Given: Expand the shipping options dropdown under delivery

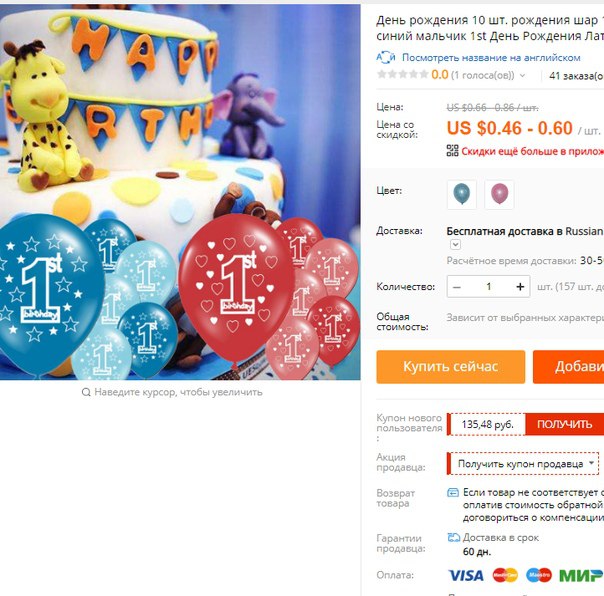Looking at the screenshot, I should [455, 244].
